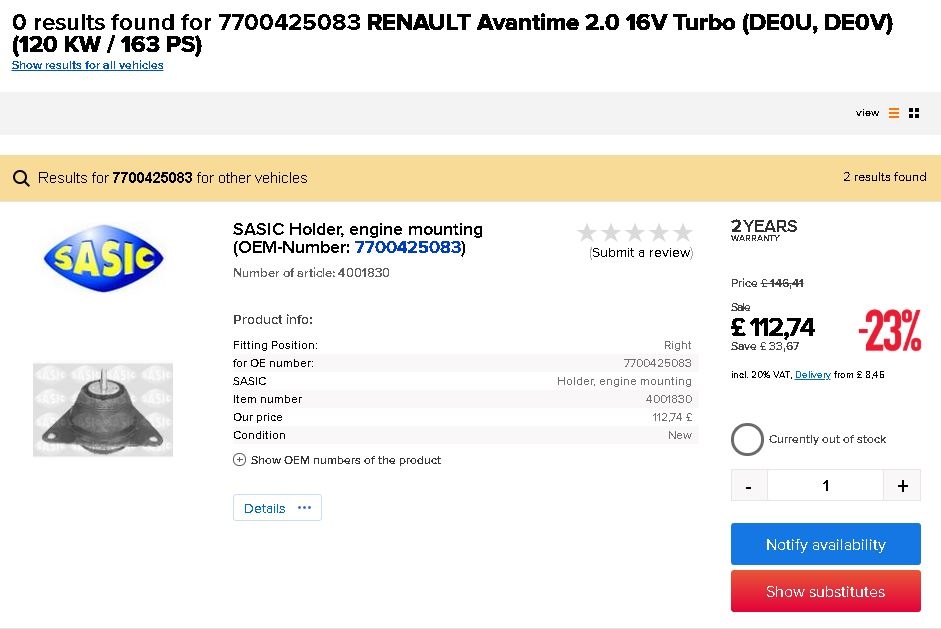Viewport: 941px width, 629px height.
Task: Rate the product with the first star
Action: click(x=587, y=233)
